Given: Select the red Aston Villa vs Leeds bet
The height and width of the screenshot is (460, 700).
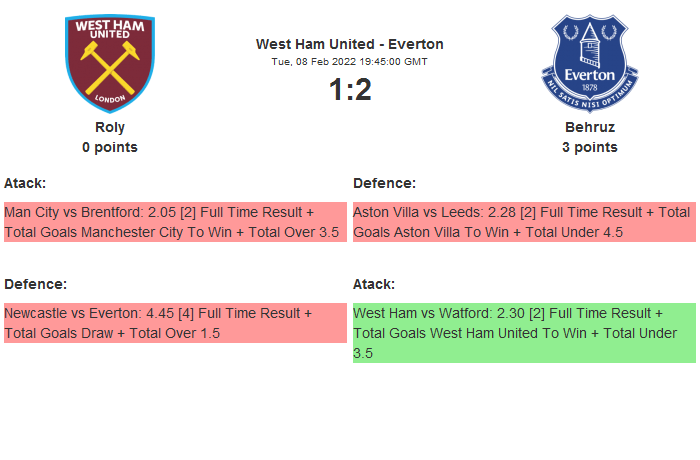Looking at the screenshot, I should [x=524, y=222].
